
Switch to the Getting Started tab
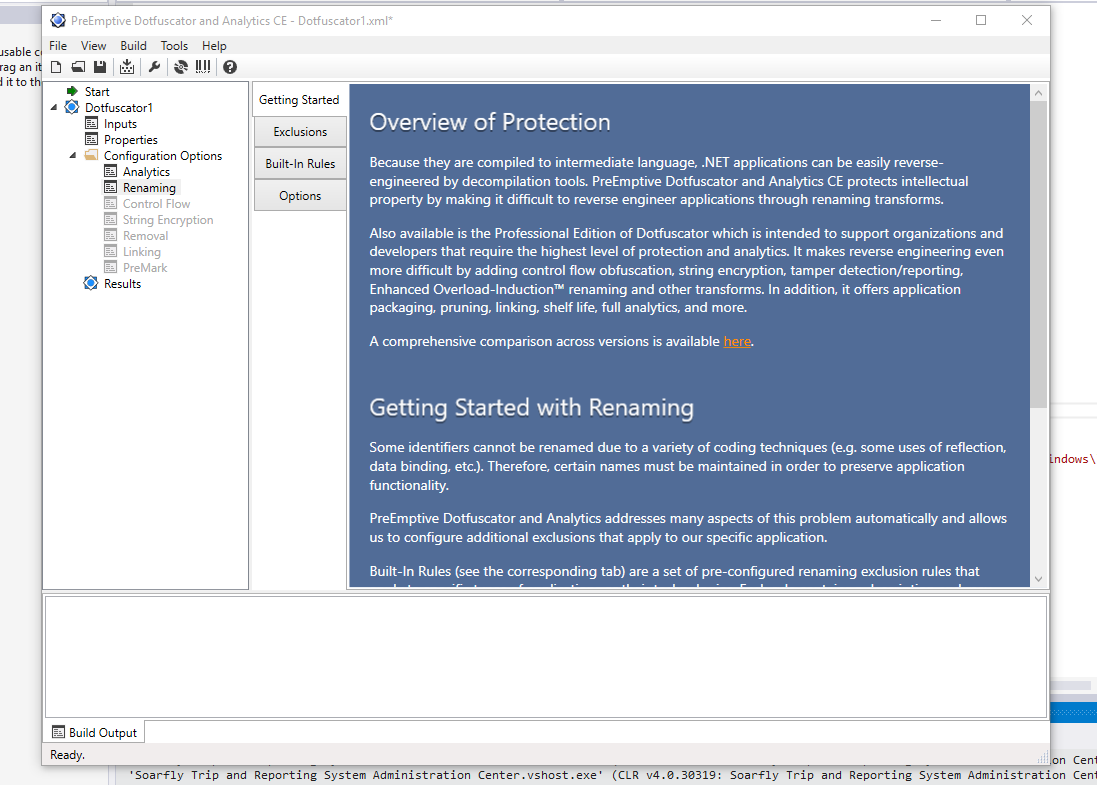[299, 100]
